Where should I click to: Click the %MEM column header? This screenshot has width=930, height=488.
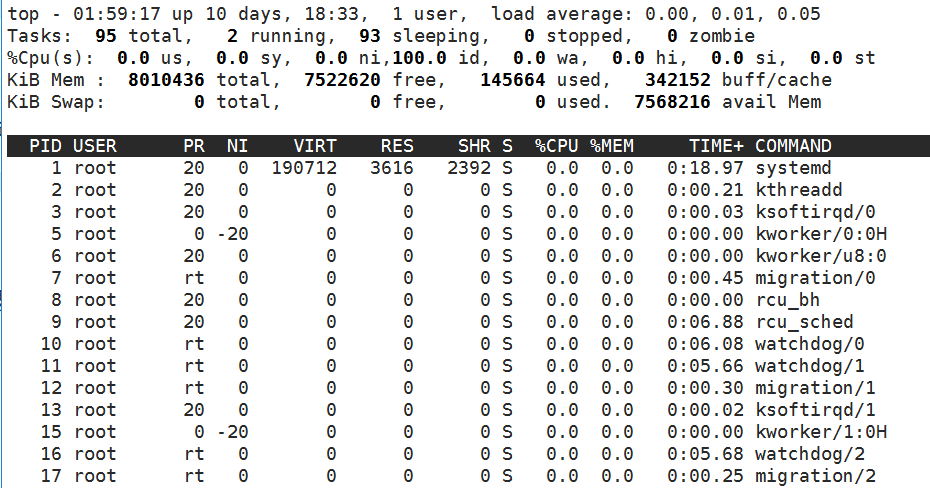611,146
